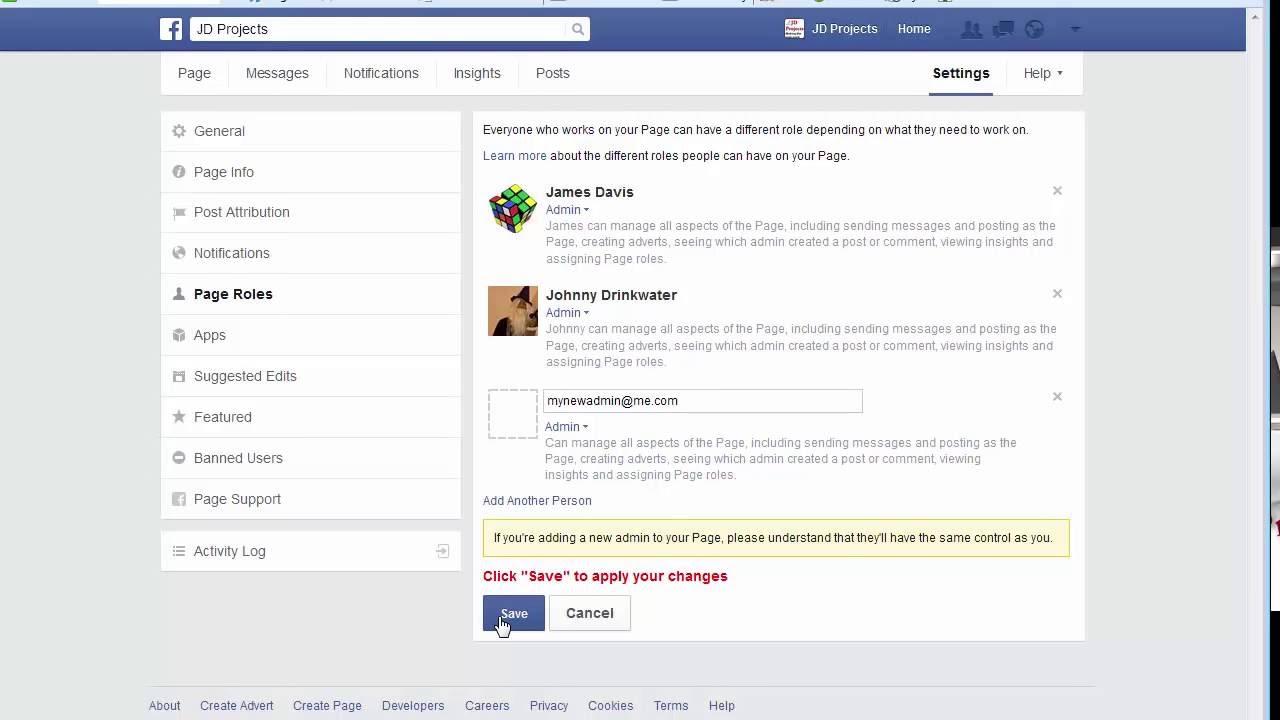Open Johnny Drinkwater name link
The image size is (1280, 720).
(x=611, y=295)
